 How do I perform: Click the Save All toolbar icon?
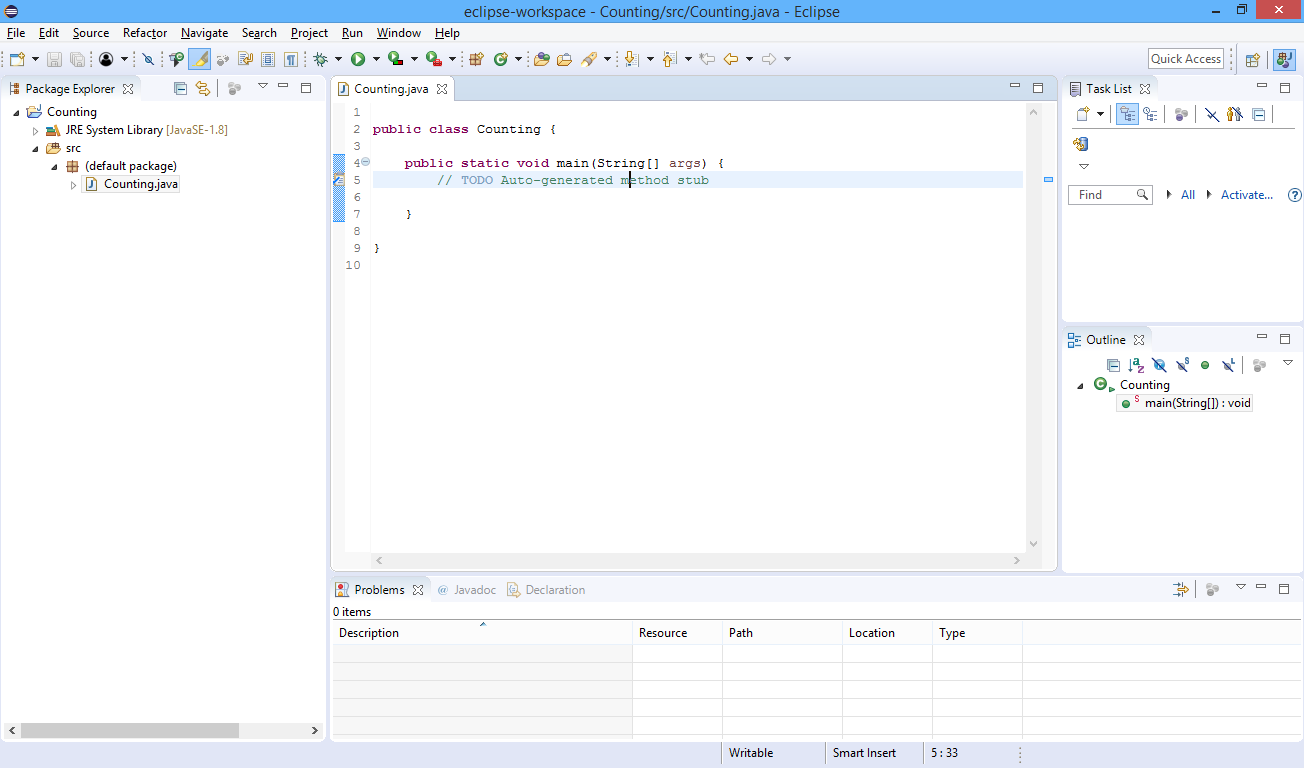coord(77,59)
